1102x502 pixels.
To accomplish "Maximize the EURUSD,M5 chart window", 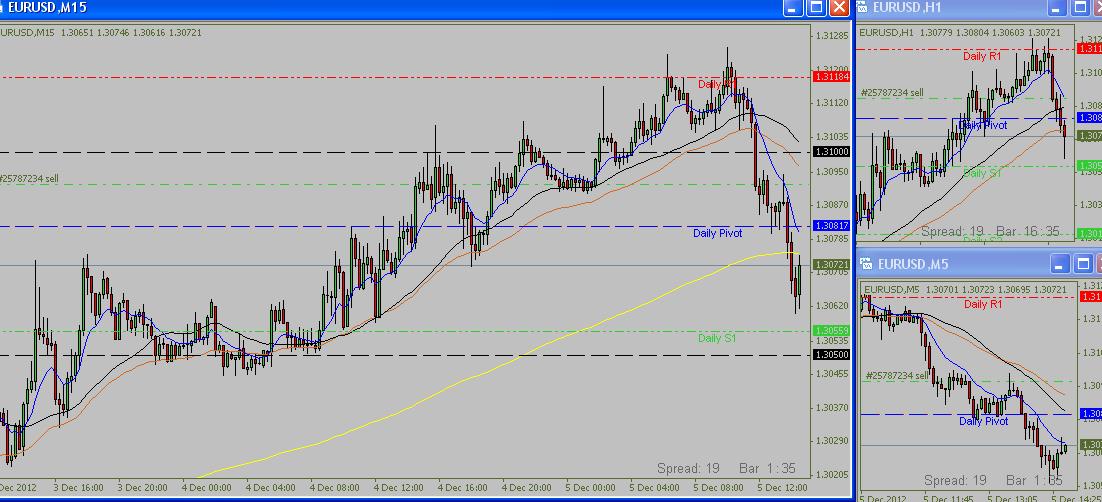I will pos(1083,264).
